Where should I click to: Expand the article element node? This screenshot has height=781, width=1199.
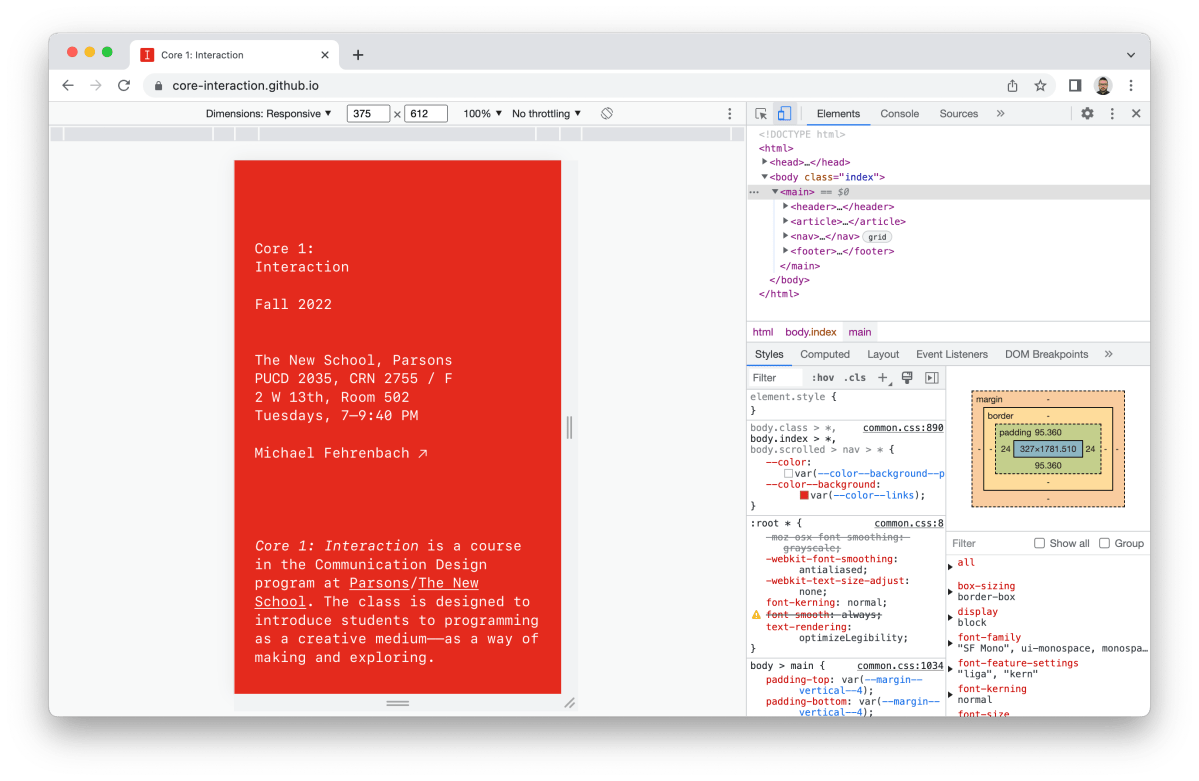[785, 221]
